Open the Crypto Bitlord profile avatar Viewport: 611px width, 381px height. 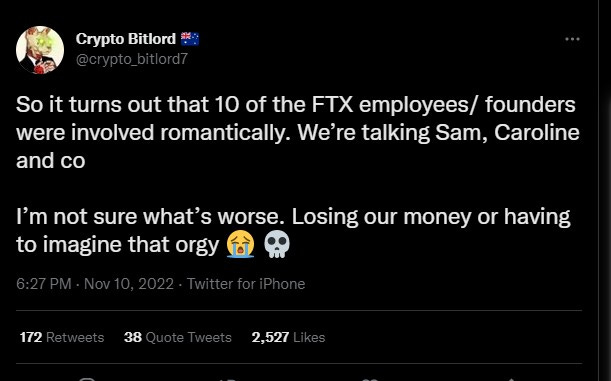coord(40,50)
